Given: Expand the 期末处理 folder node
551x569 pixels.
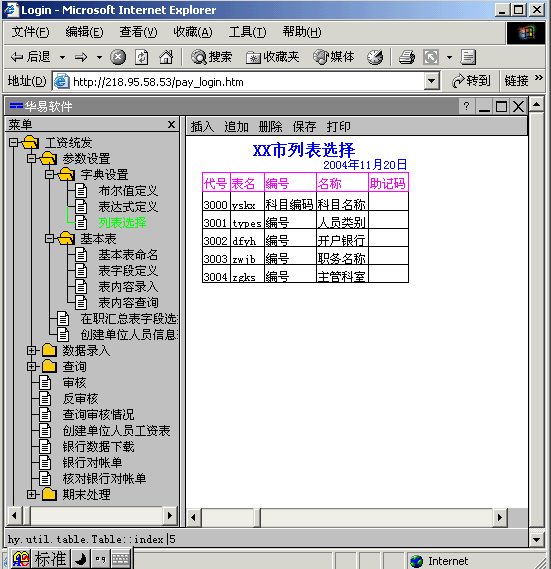Looking at the screenshot, I should pyautogui.click(x=32, y=494).
